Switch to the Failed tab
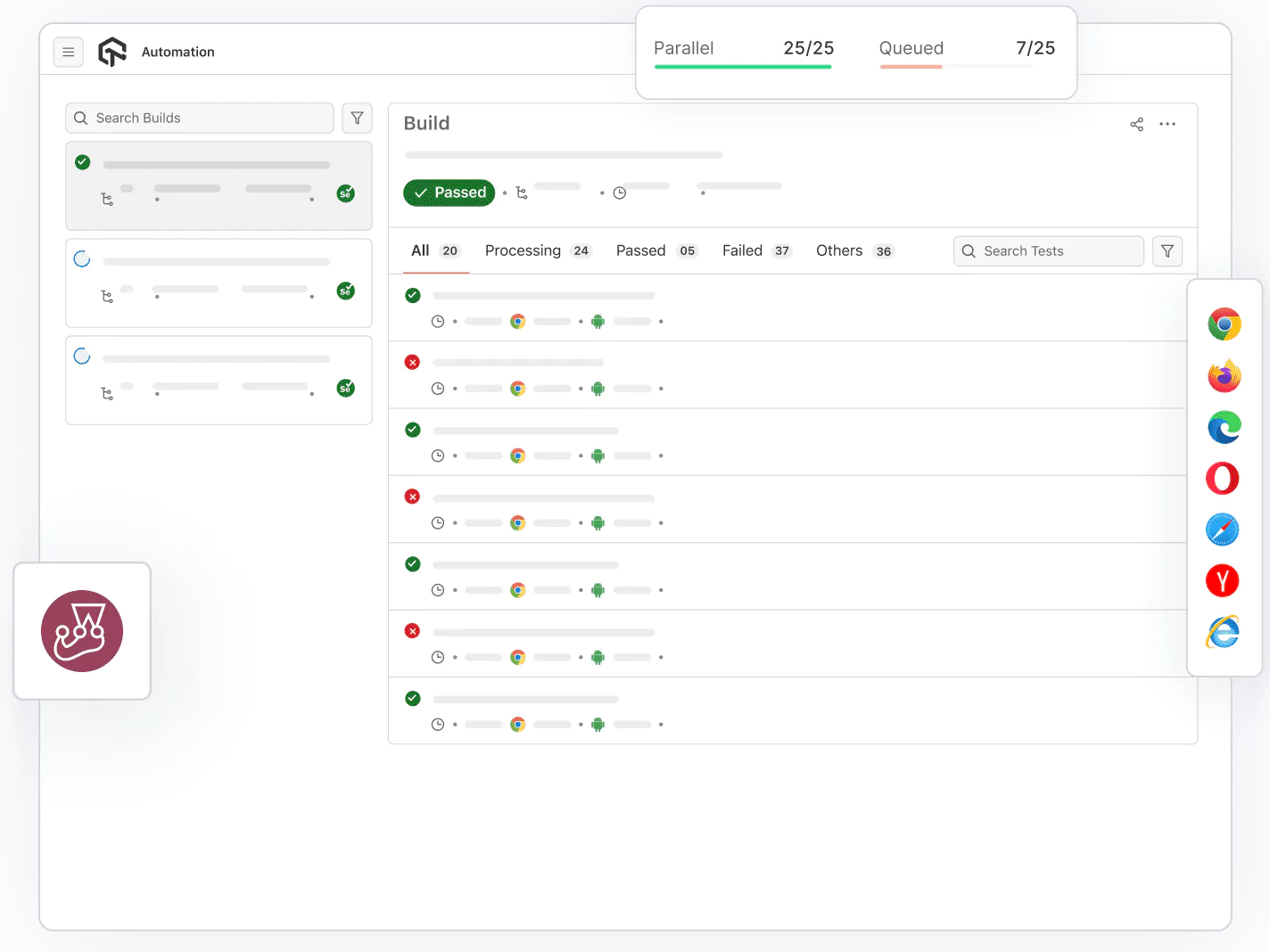This screenshot has width=1270, height=952. point(742,250)
